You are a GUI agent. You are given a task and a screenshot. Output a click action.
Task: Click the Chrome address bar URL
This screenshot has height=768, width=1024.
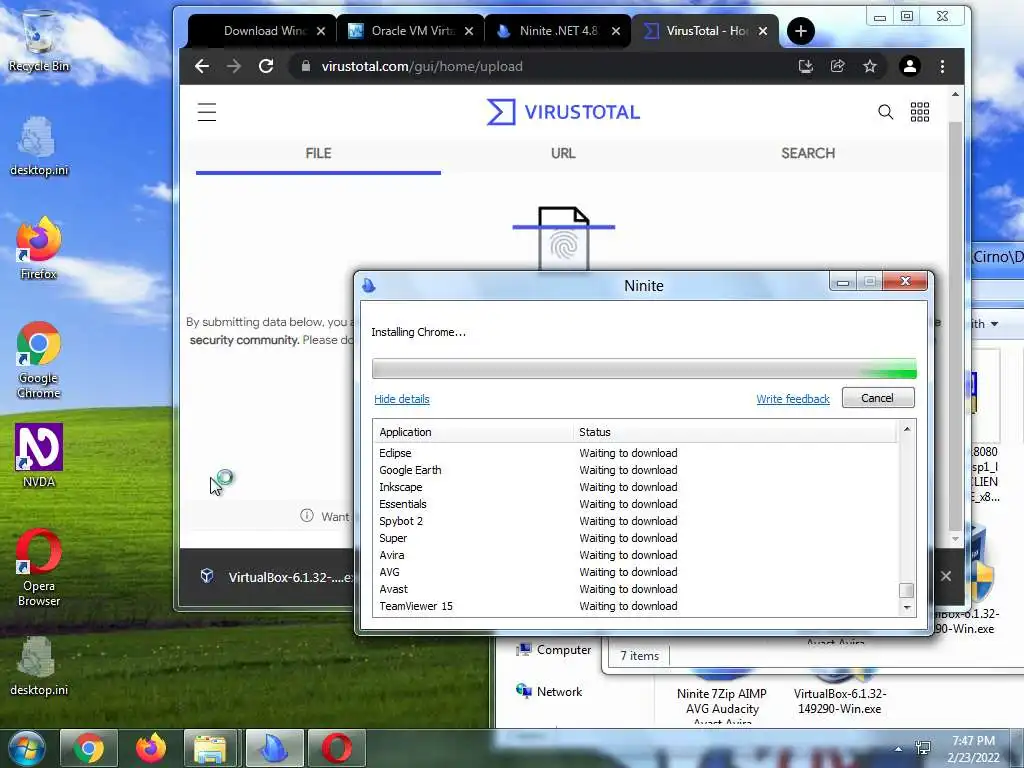point(422,67)
